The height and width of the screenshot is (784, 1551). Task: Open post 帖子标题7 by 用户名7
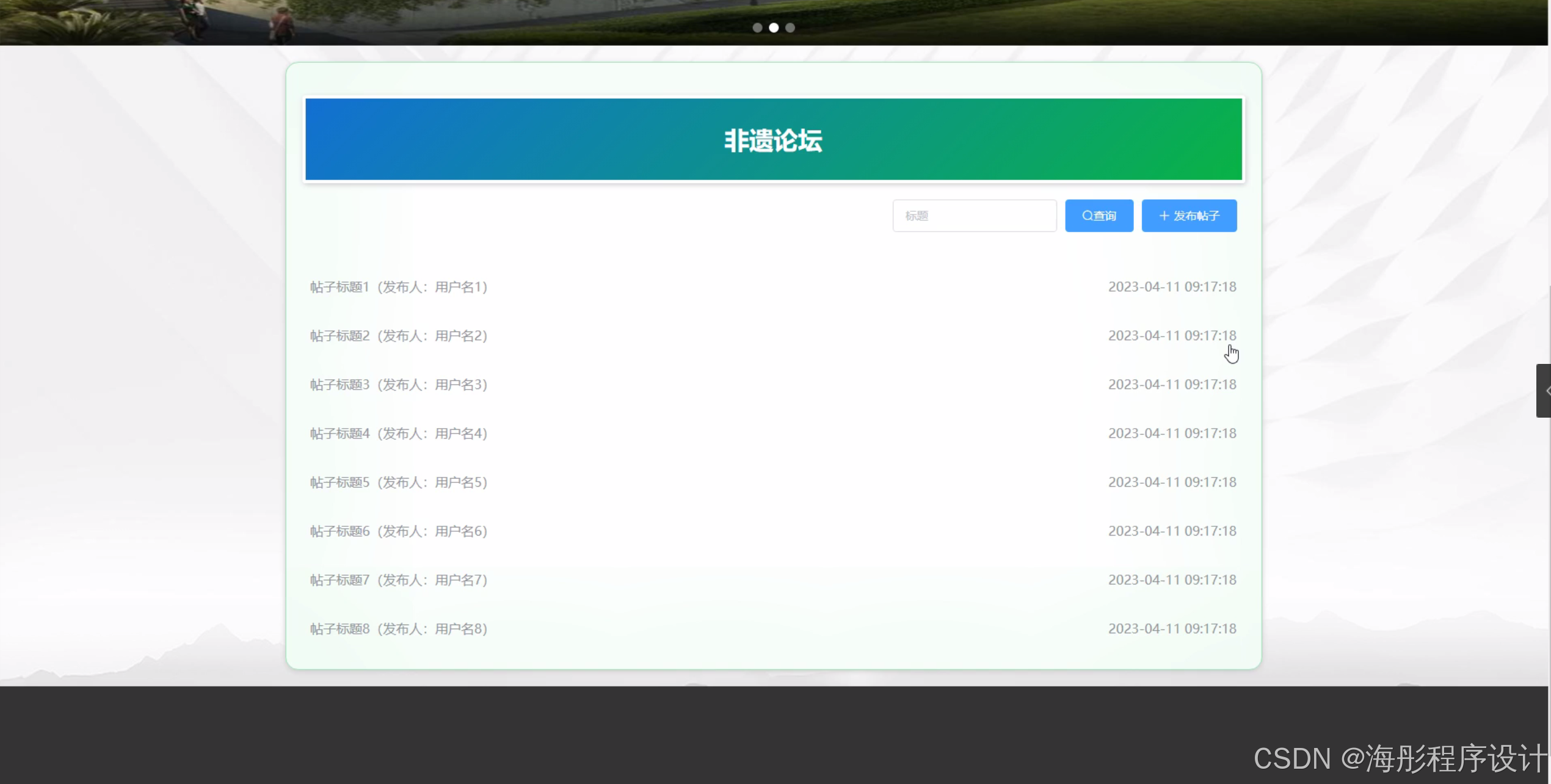pos(398,580)
